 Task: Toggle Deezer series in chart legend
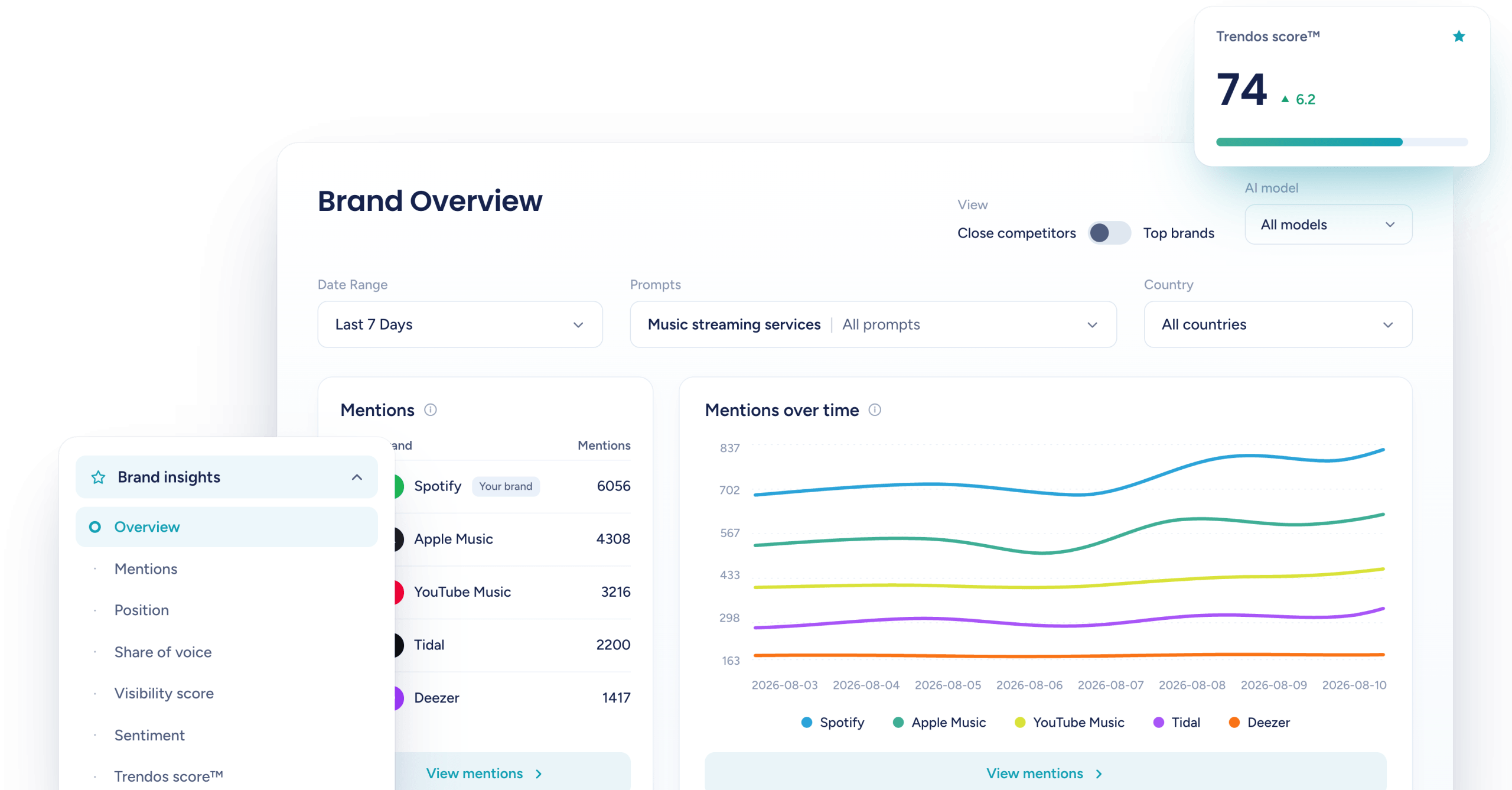coord(1259,723)
